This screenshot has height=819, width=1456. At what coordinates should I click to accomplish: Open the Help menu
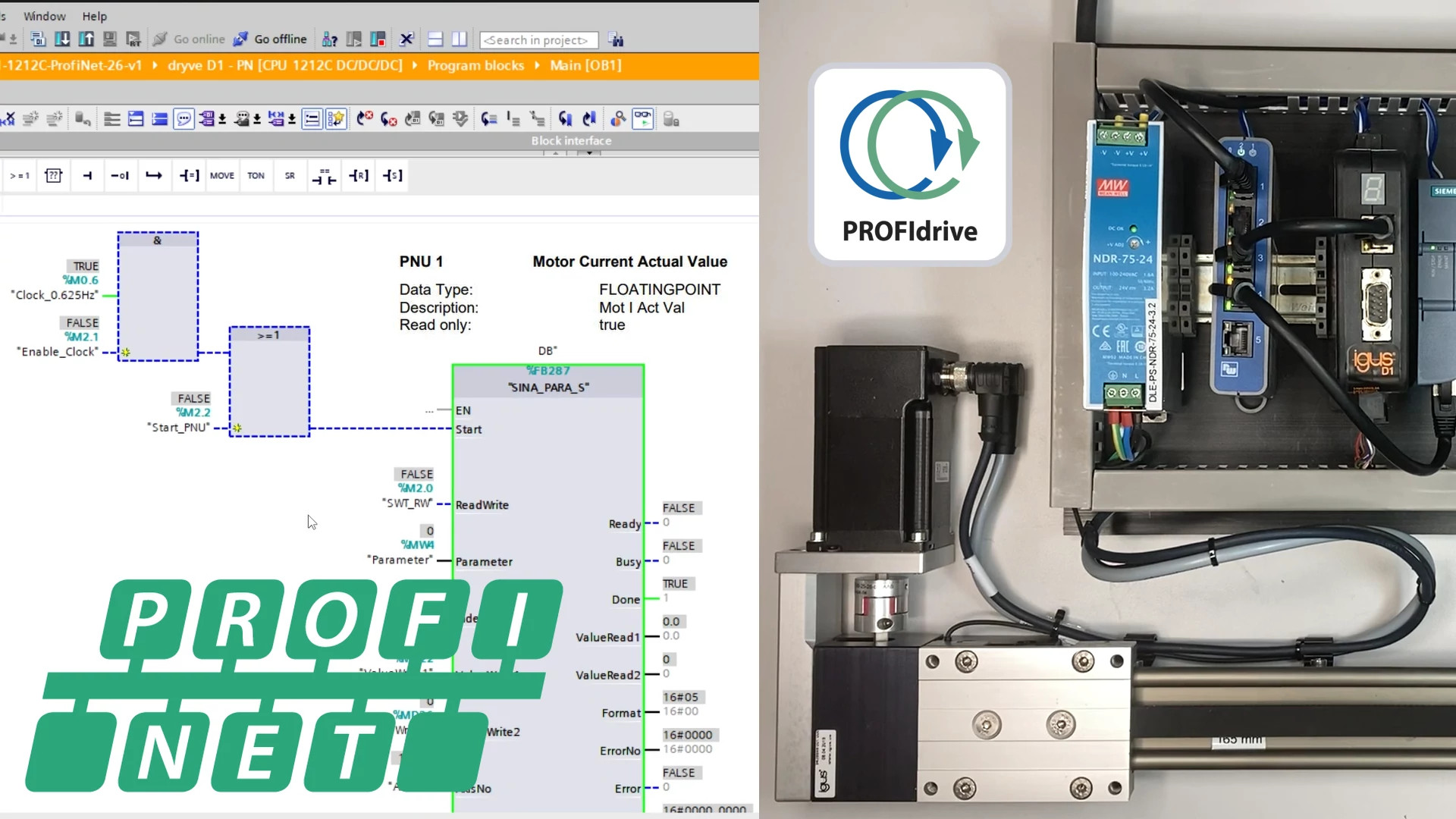pyautogui.click(x=95, y=16)
